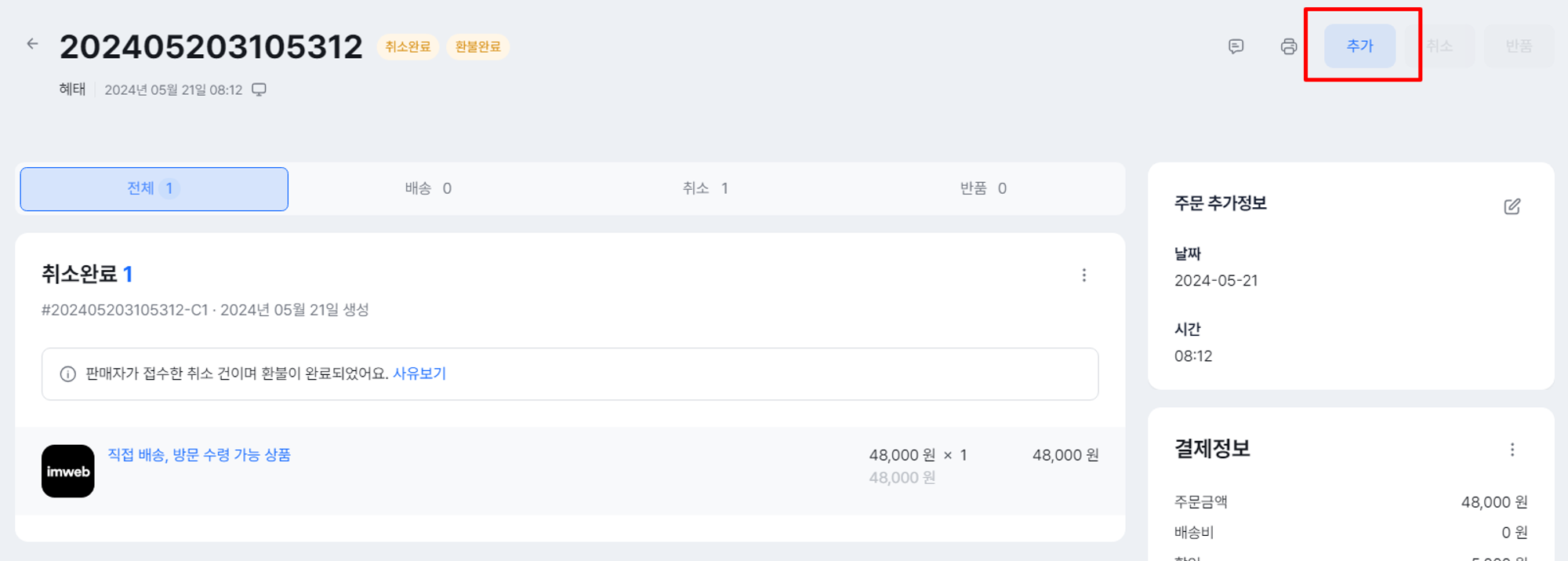Click the 추가 button
Screen dimensions: 1568x561
tap(1359, 46)
